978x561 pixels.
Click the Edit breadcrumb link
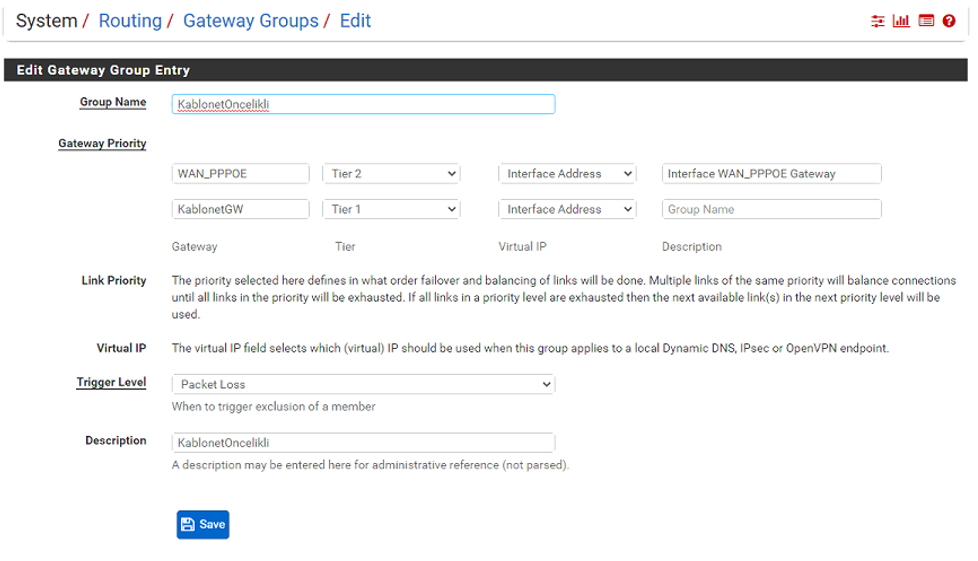click(x=355, y=21)
